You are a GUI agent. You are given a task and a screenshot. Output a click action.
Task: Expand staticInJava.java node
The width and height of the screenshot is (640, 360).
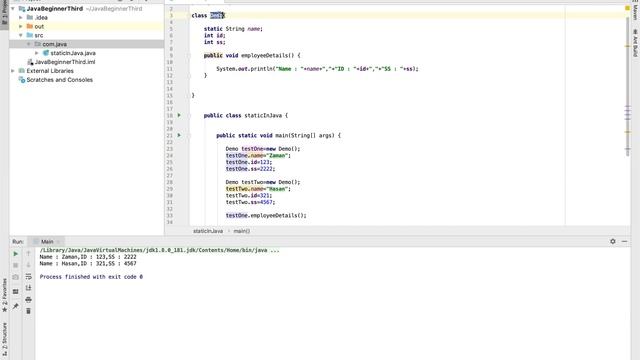point(37,53)
